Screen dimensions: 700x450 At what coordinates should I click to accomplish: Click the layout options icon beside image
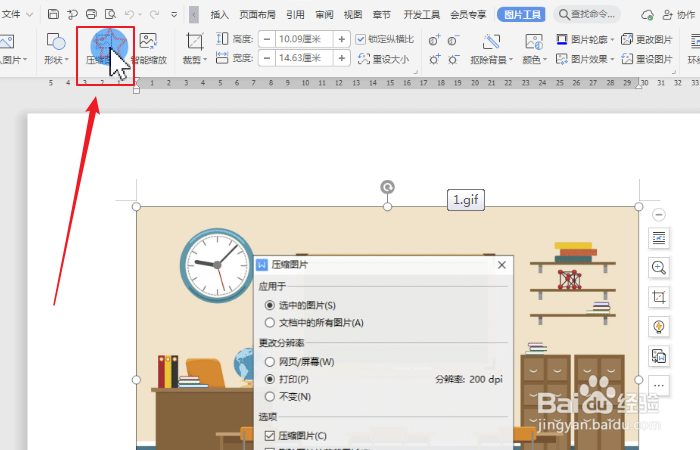coord(659,238)
